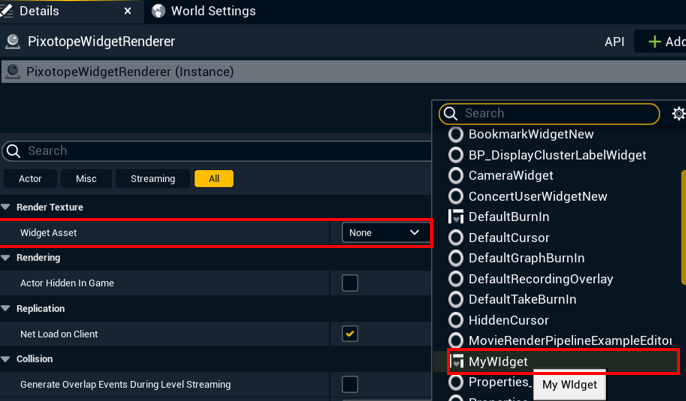Collapse the Render Texture section

6,207
